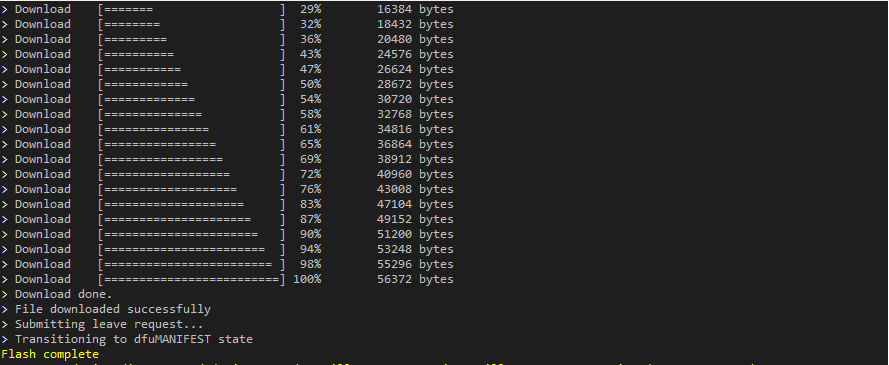The width and height of the screenshot is (889, 365).
Task: Click 'Transitioning to dfuMANIFEST state' line
Action: 127,339
